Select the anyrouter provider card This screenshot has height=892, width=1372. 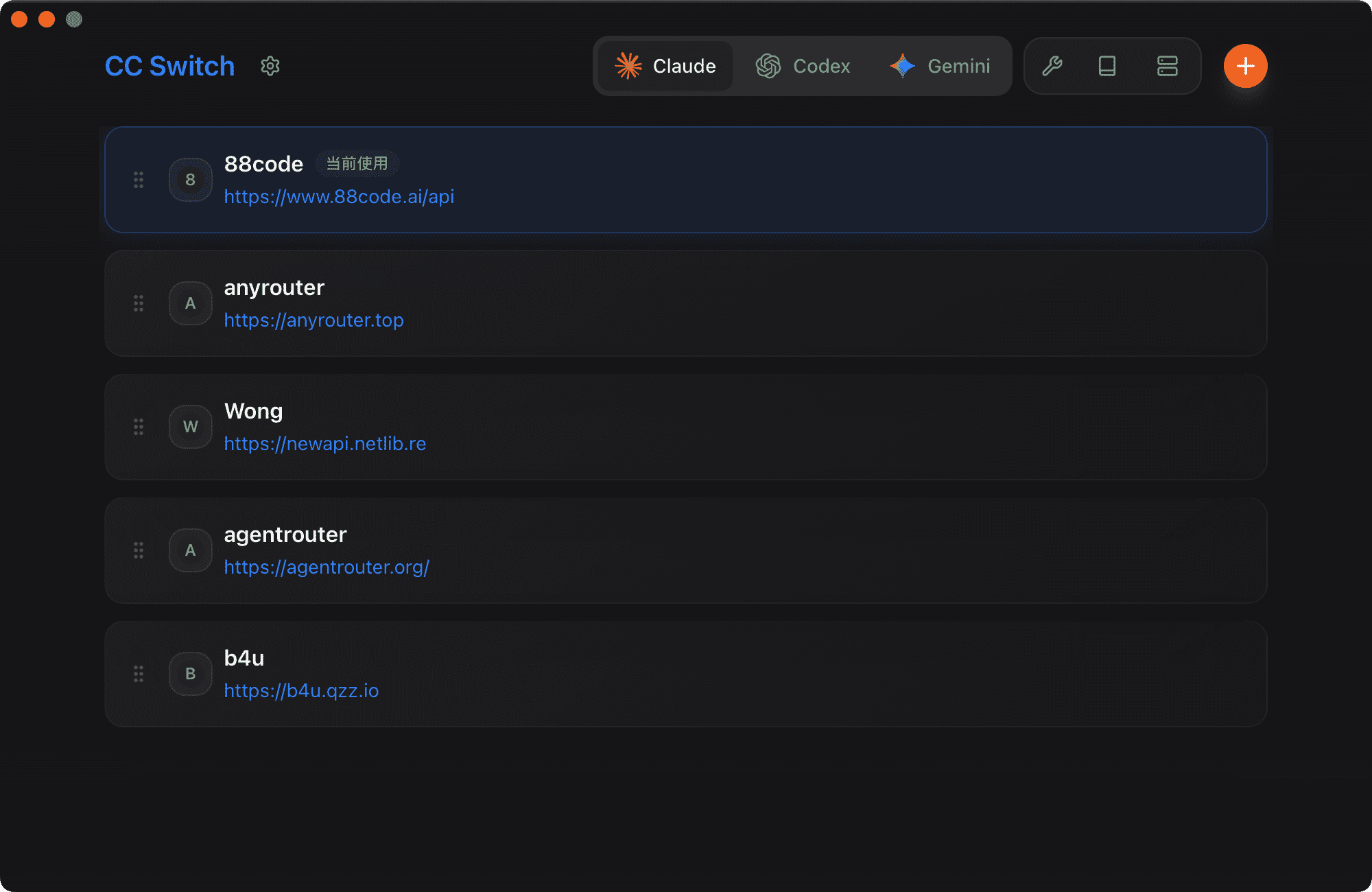click(x=755, y=303)
